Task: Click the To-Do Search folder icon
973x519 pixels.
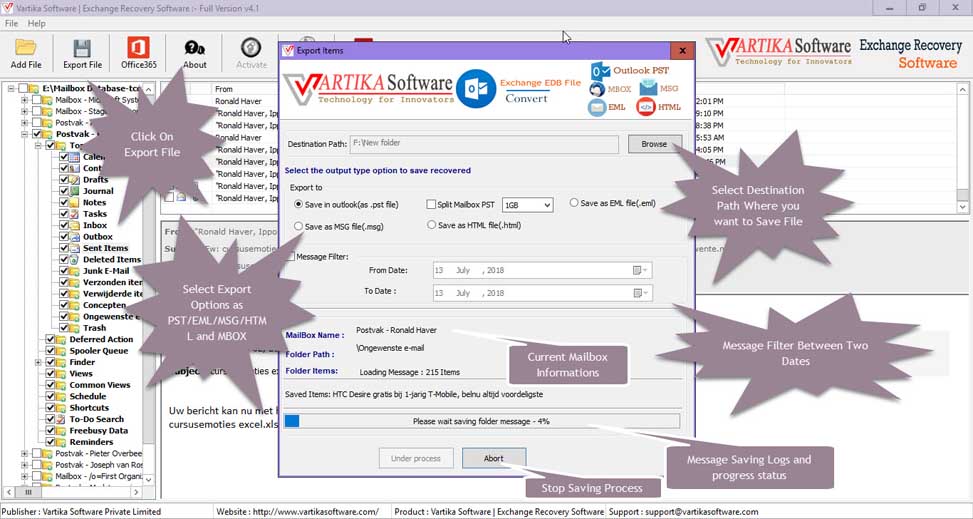Action: coord(61,419)
